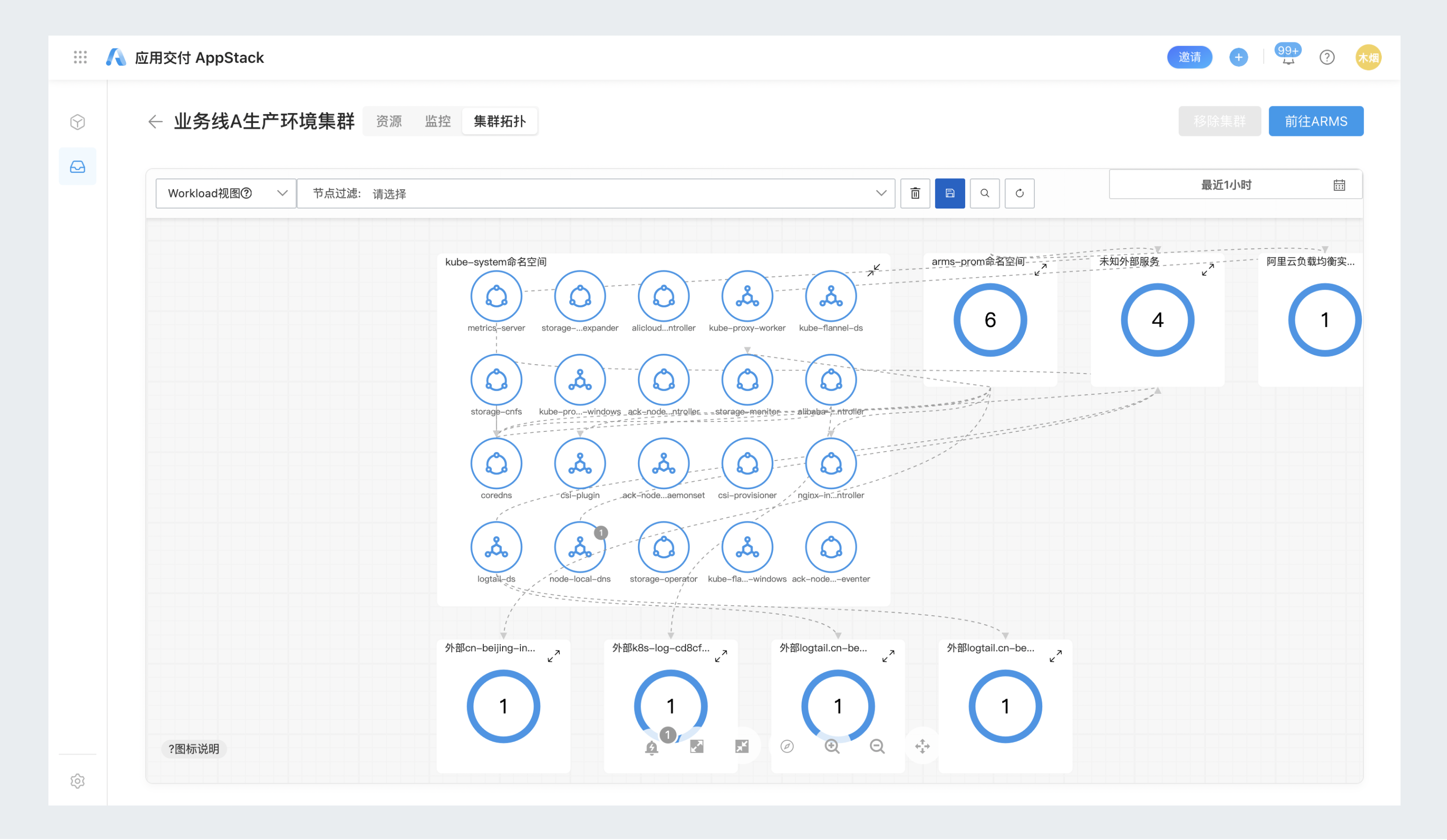The width and height of the screenshot is (1447, 840).
Task: Click the refresh toolbar icon
Action: (1019, 194)
